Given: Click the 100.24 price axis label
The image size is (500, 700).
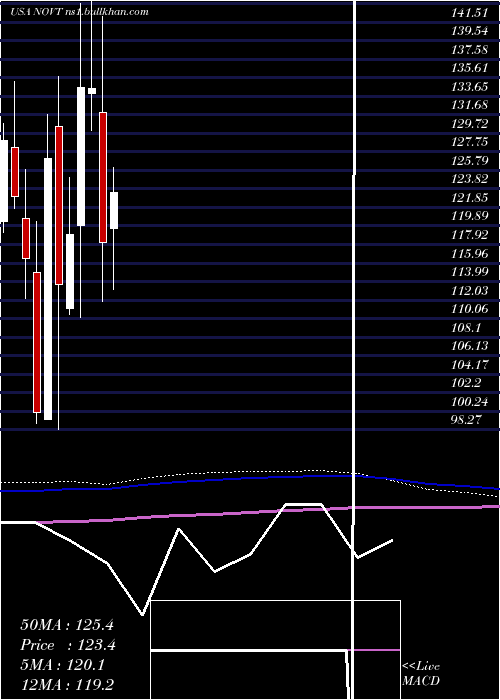Looking at the screenshot, I should [x=470, y=401].
